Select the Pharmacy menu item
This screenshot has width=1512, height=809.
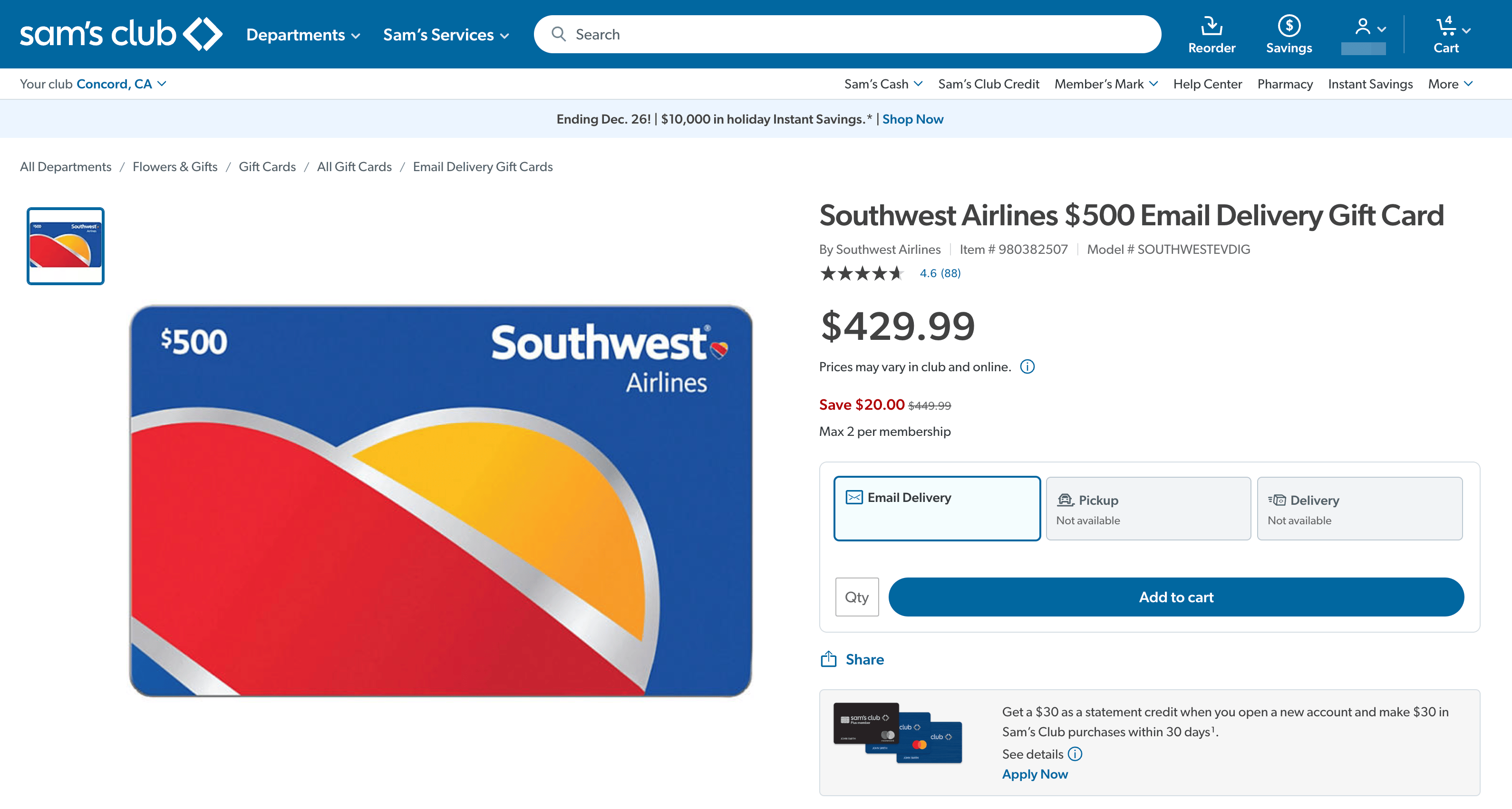click(1285, 83)
